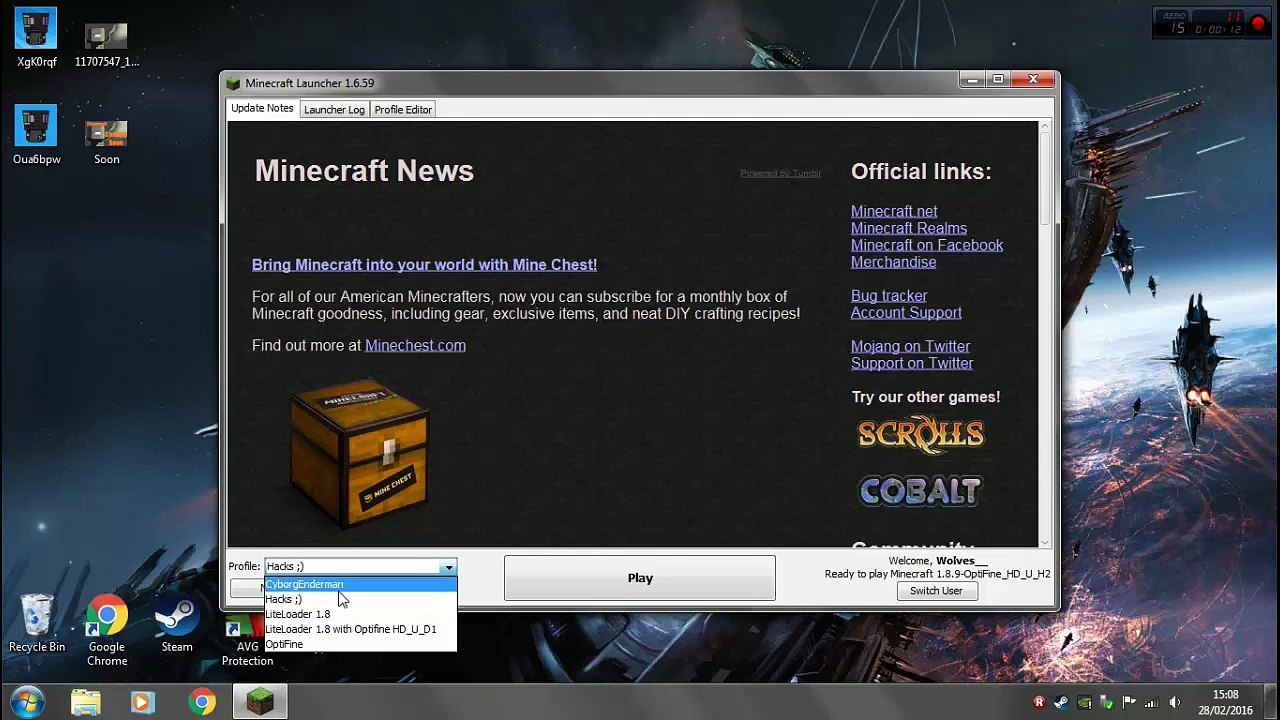Screen dimensions: 1280x720
Task: Collapse the Profile dropdown arrow
Action: tap(449, 567)
